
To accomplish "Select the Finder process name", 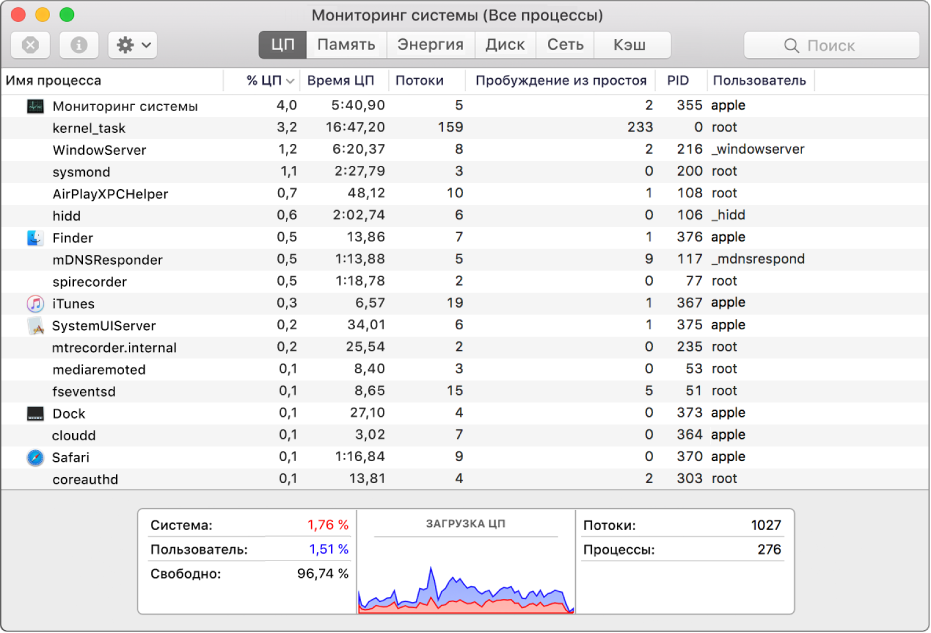I will click(72, 238).
